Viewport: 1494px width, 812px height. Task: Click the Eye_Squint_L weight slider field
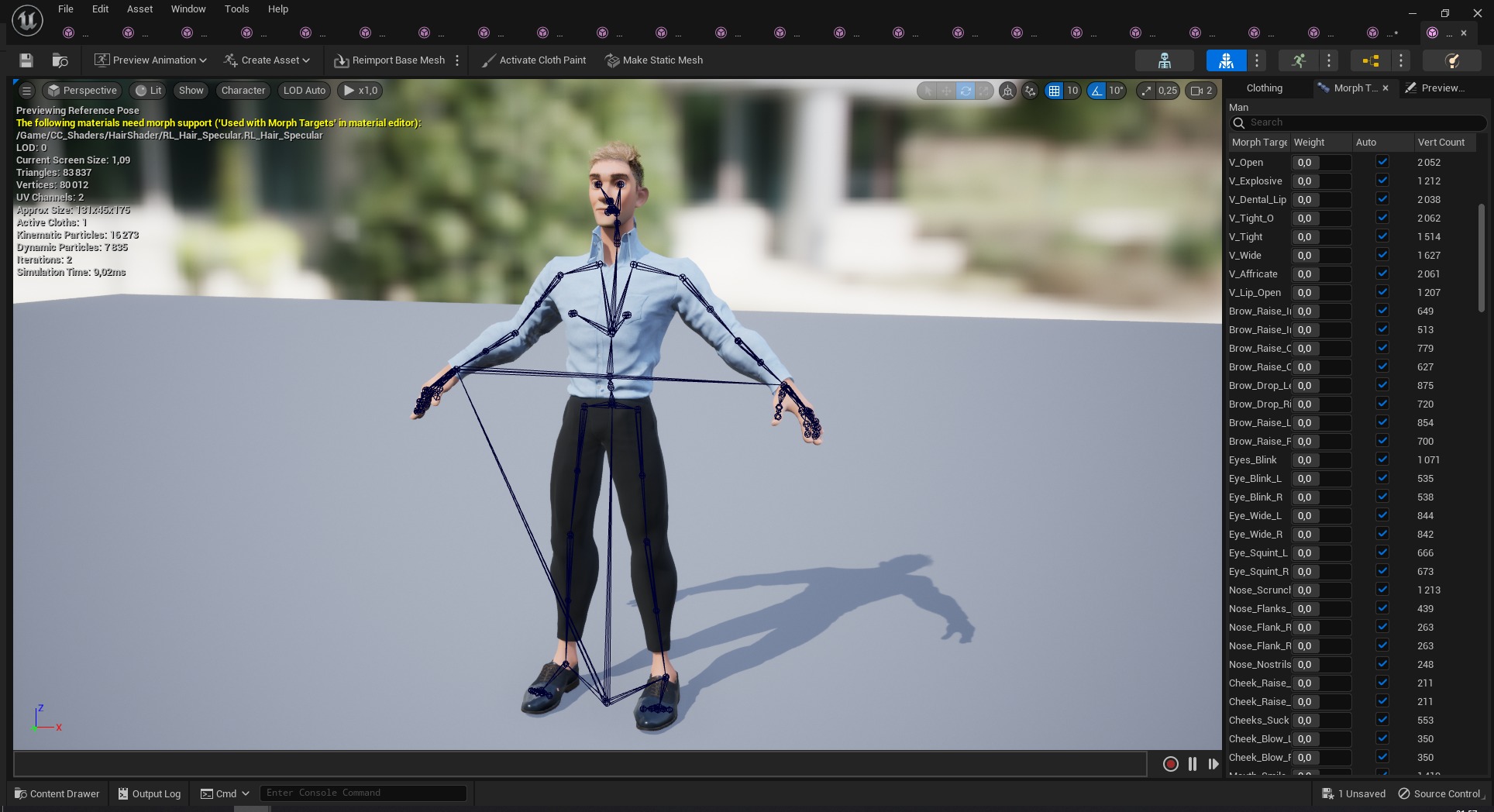(1321, 553)
